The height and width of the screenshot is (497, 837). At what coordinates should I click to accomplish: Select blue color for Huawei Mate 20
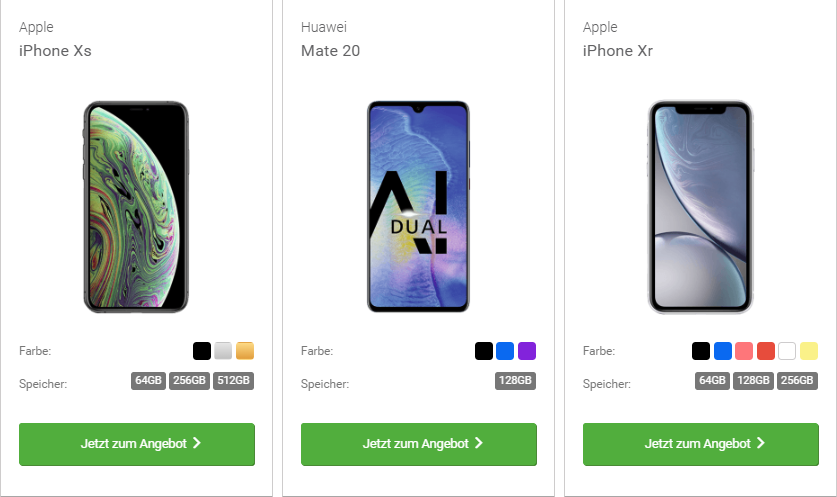pos(505,351)
